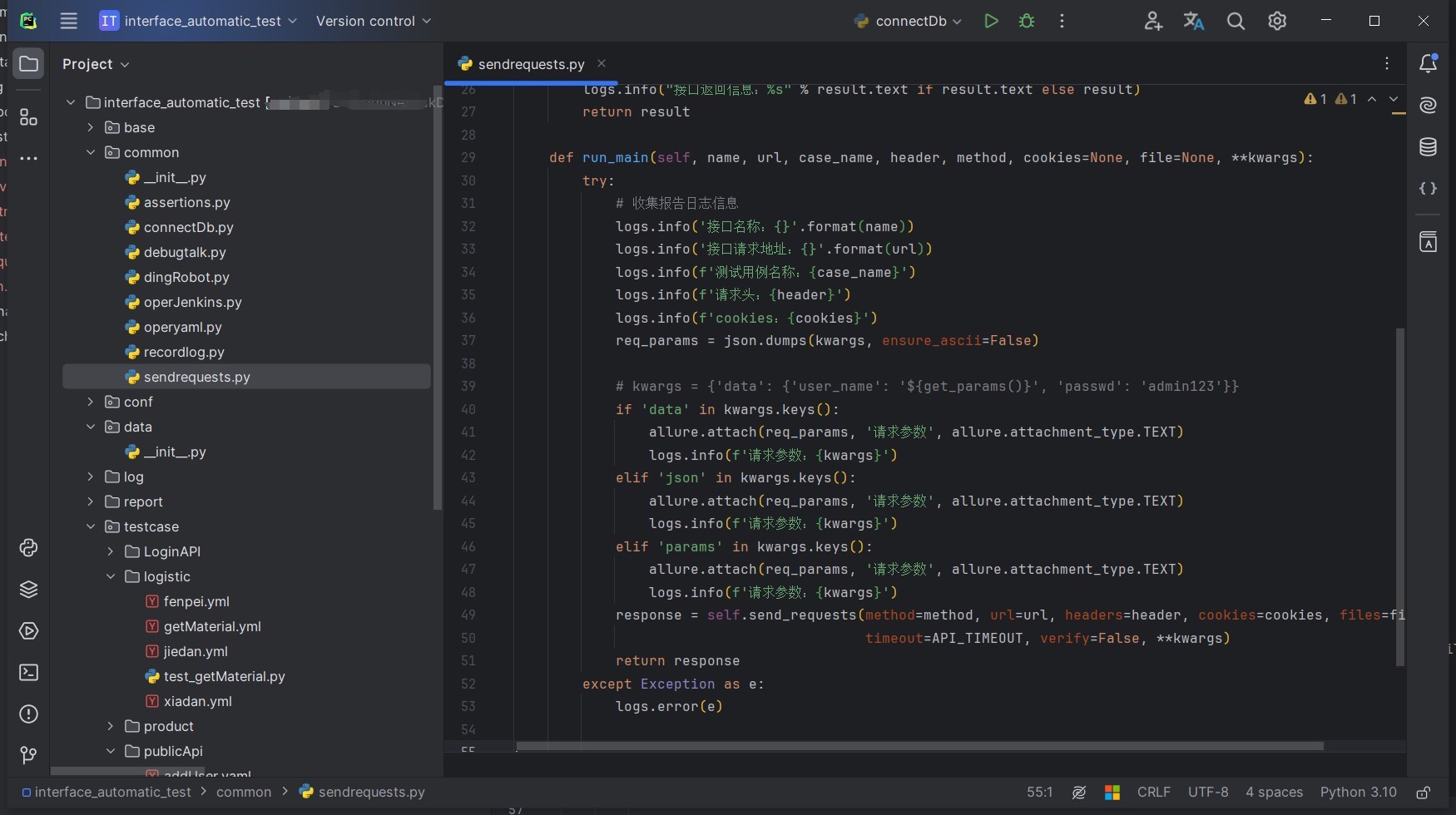This screenshot has height=815, width=1456.
Task: Toggle the Project tool window folder icon
Action: pyautogui.click(x=28, y=64)
